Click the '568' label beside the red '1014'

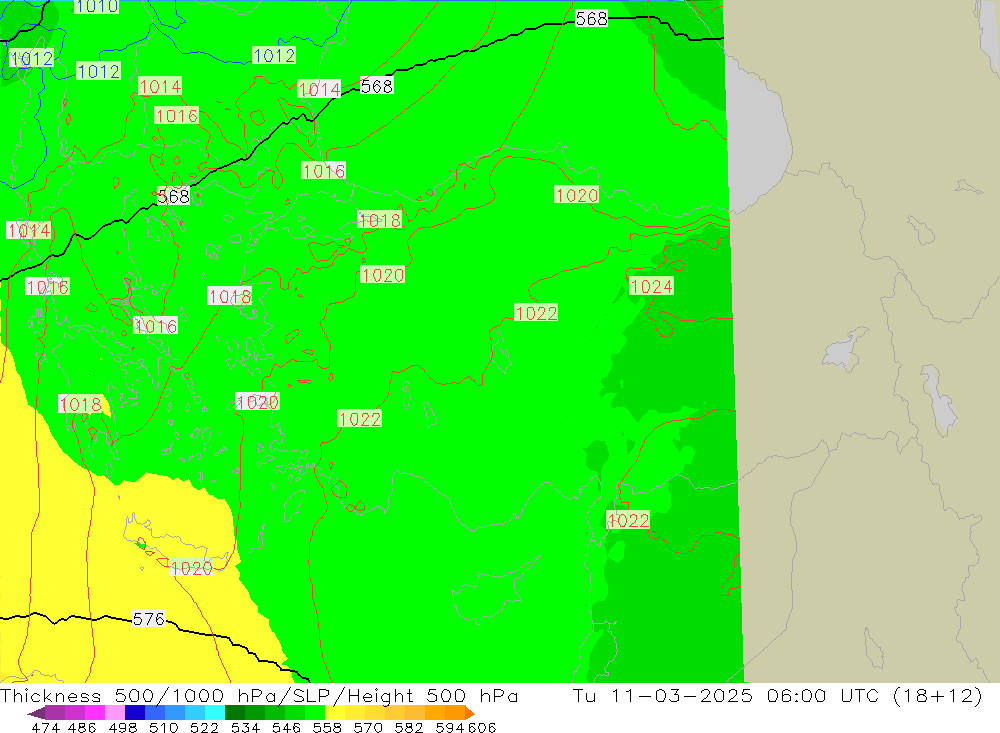pos(376,85)
